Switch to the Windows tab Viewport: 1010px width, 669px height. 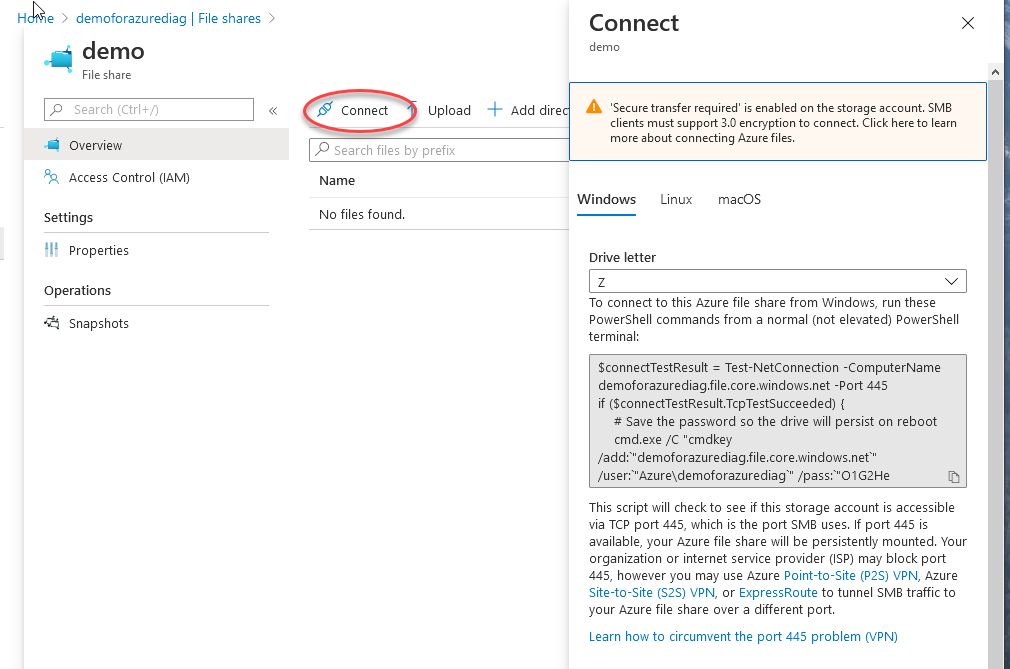pyautogui.click(x=606, y=200)
